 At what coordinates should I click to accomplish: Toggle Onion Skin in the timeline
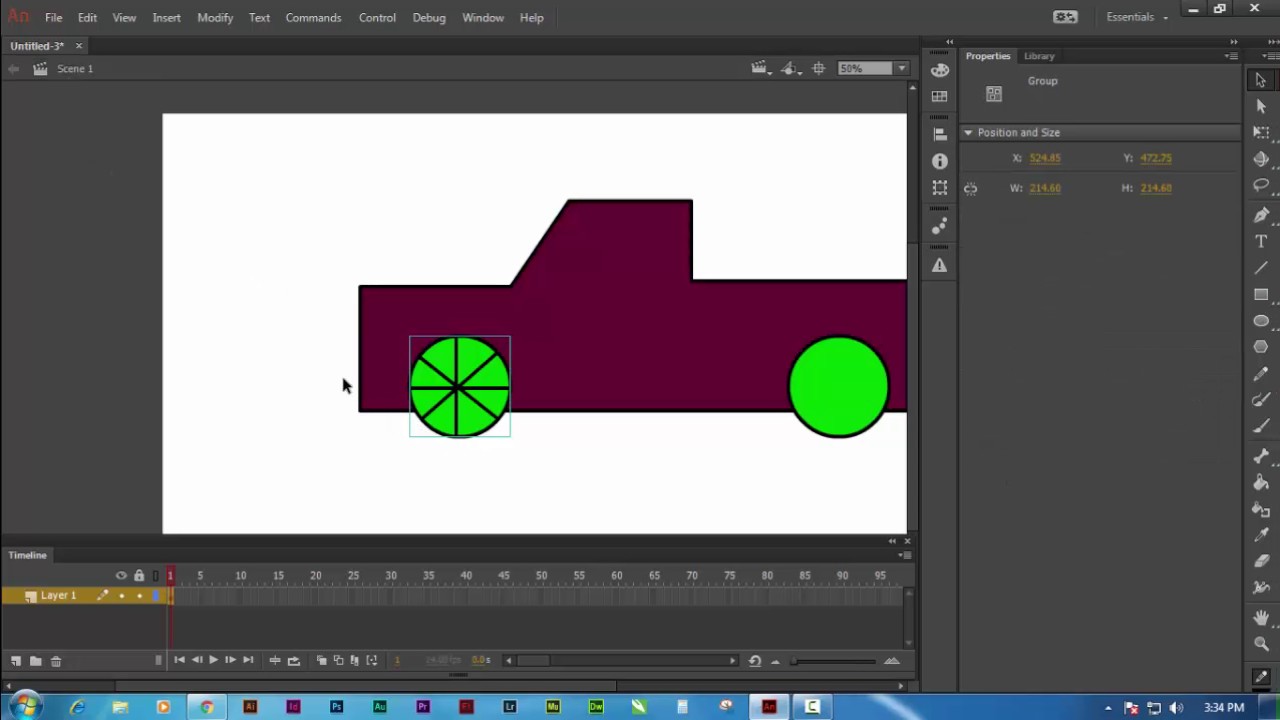coord(322,660)
